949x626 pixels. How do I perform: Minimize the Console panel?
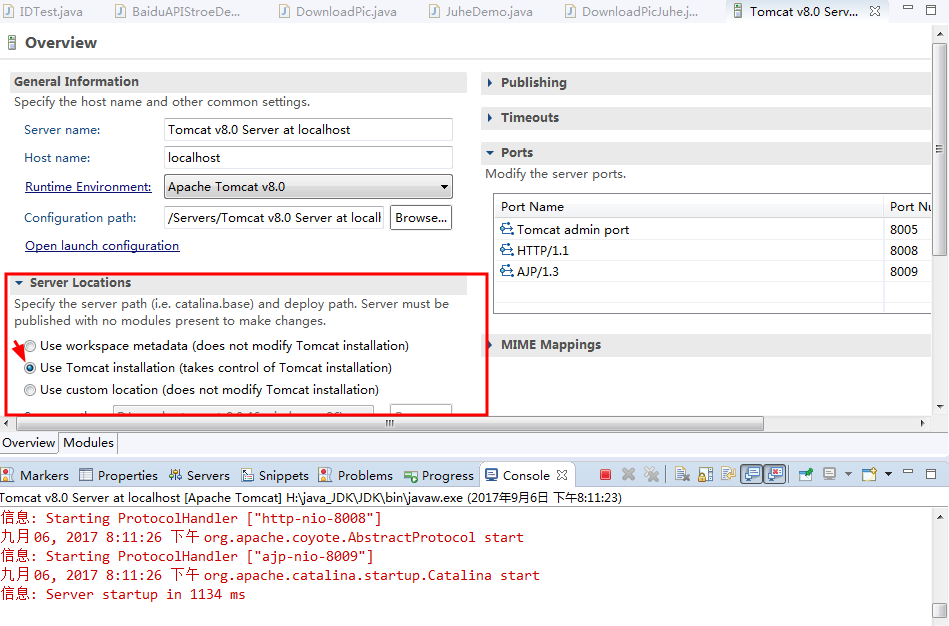(x=908, y=472)
